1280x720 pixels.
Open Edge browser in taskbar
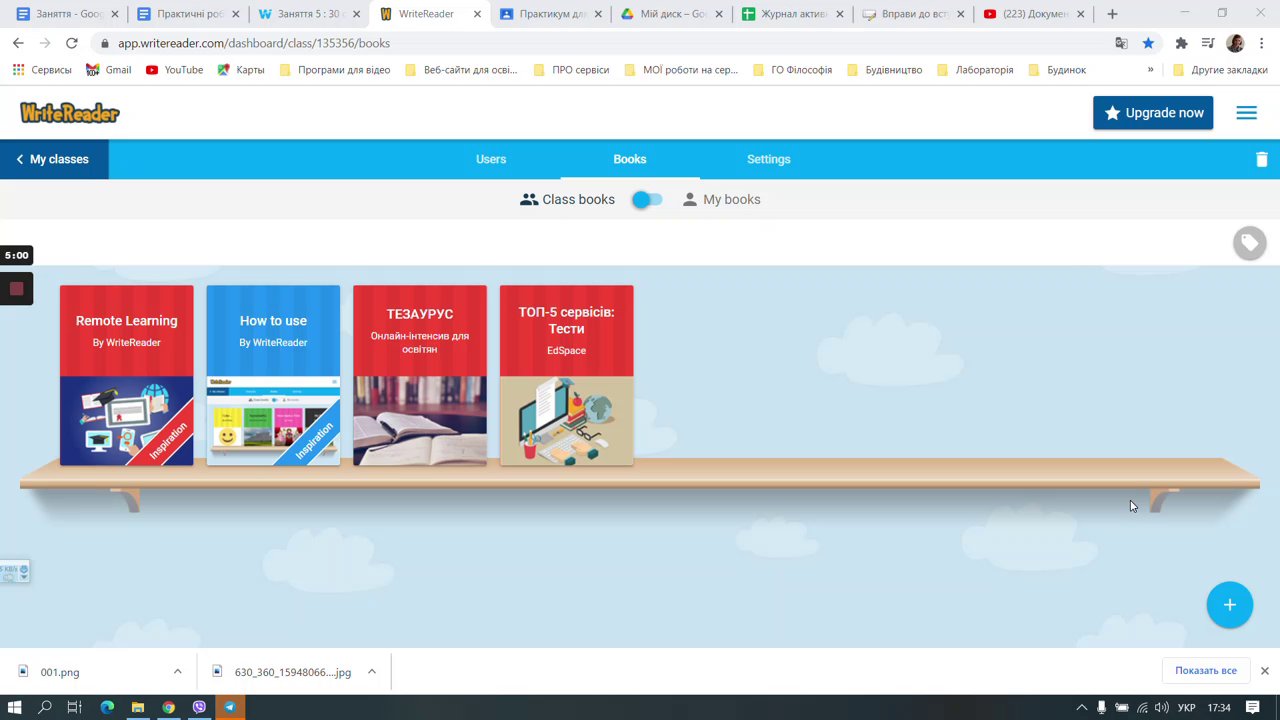click(107, 707)
